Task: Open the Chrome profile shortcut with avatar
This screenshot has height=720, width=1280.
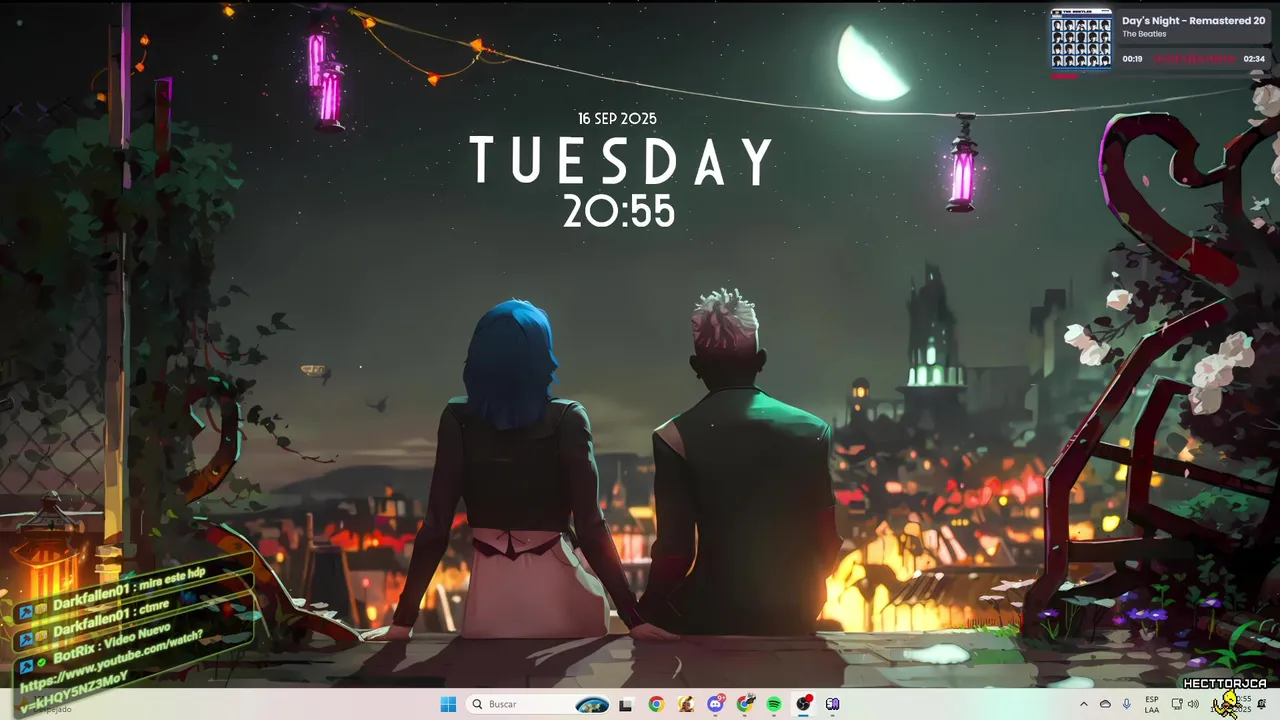Action: click(745, 704)
